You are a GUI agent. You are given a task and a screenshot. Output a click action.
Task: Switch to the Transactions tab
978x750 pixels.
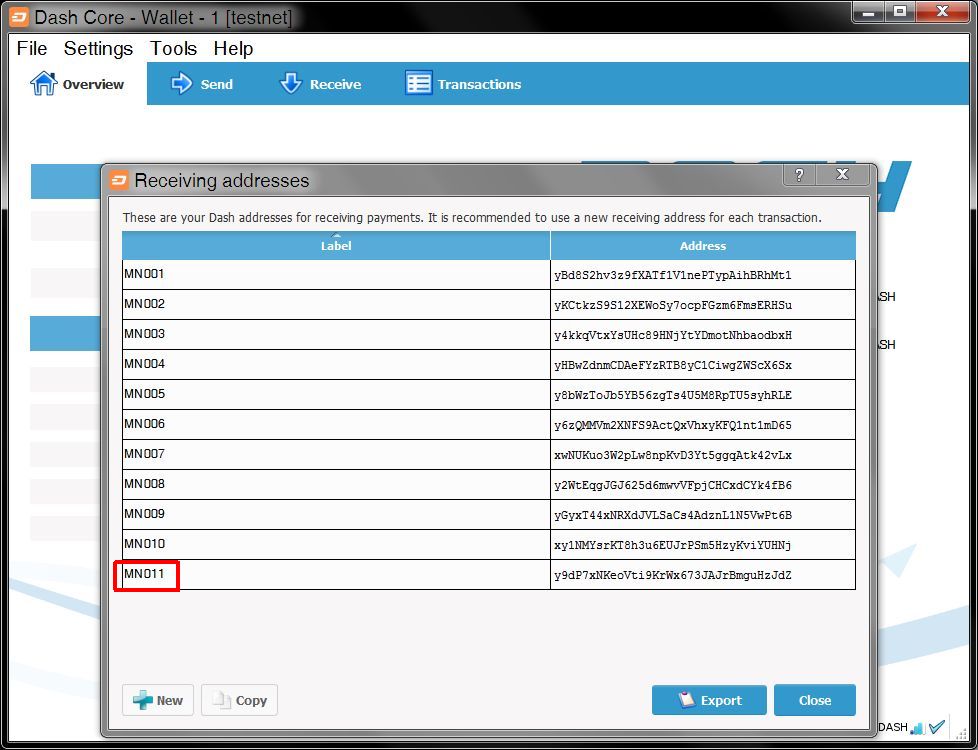[463, 84]
